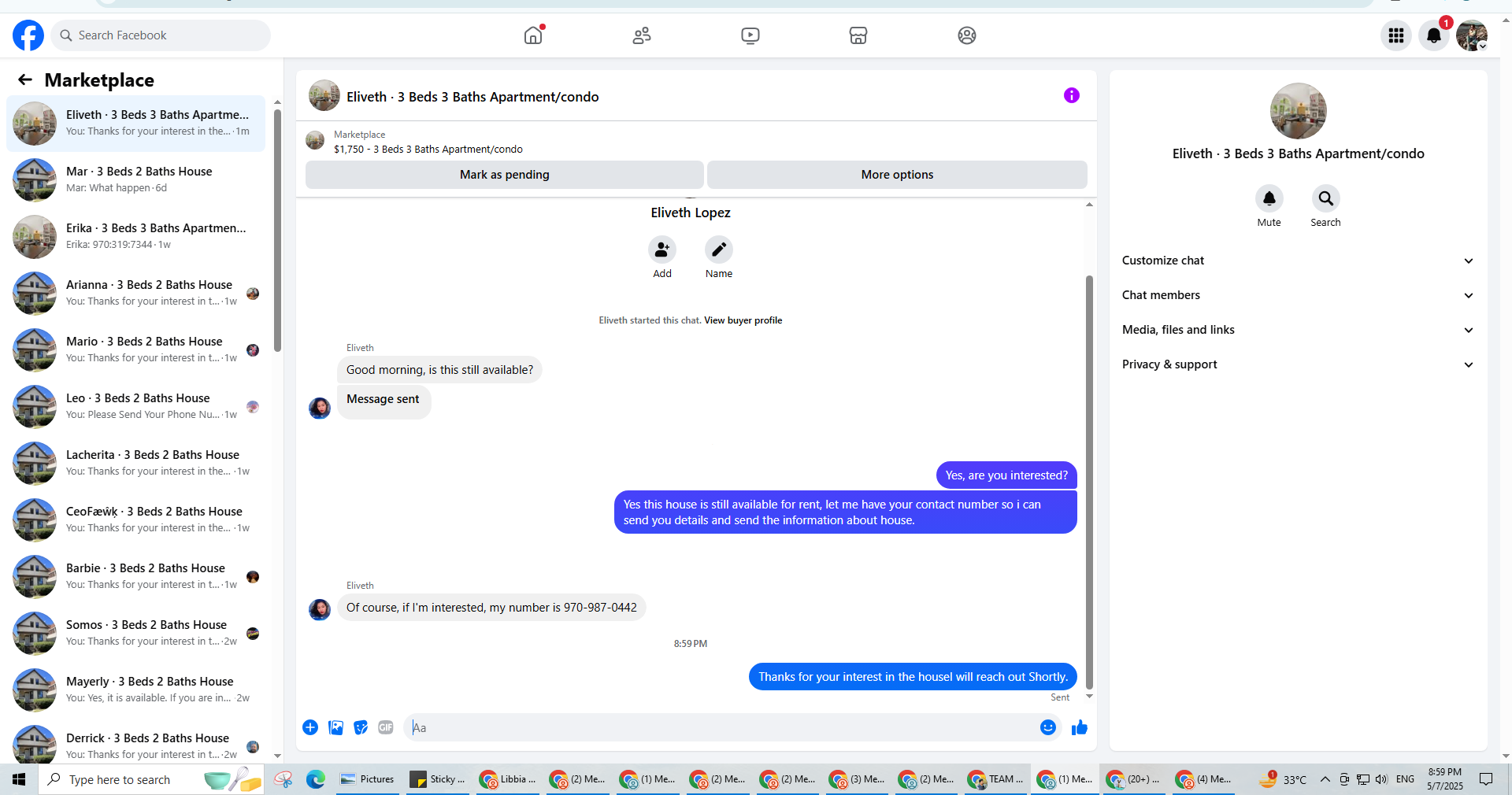The height and width of the screenshot is (795, 1512).
Task: Open Erika 3 Beds 3 Baths Apartment chat
Action: point(136,237)
